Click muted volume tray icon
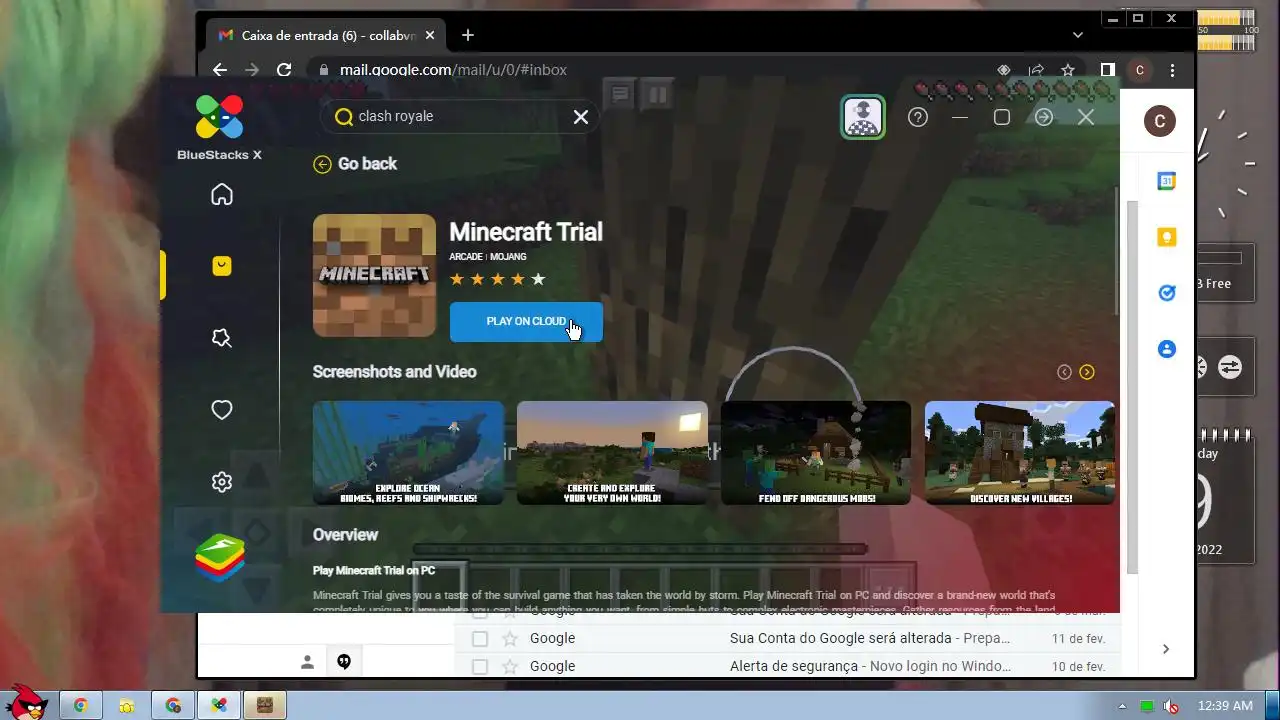1280x720 pixels. coord(1171,706)
